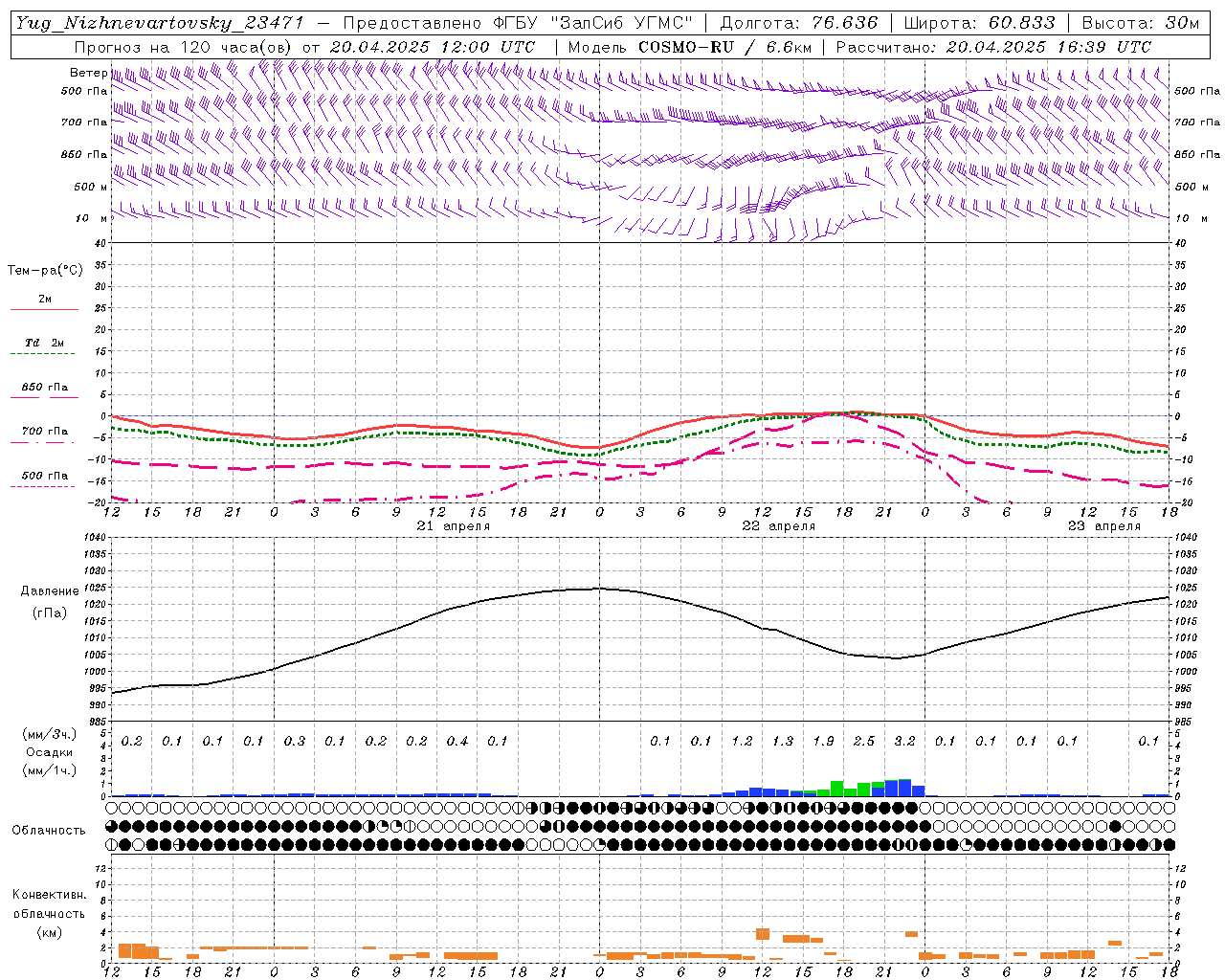1225x980 pixels.
Task: Click the (мм/1ч.) precipitation unit label
Action: pyautogui.click(x=48, y=770)
